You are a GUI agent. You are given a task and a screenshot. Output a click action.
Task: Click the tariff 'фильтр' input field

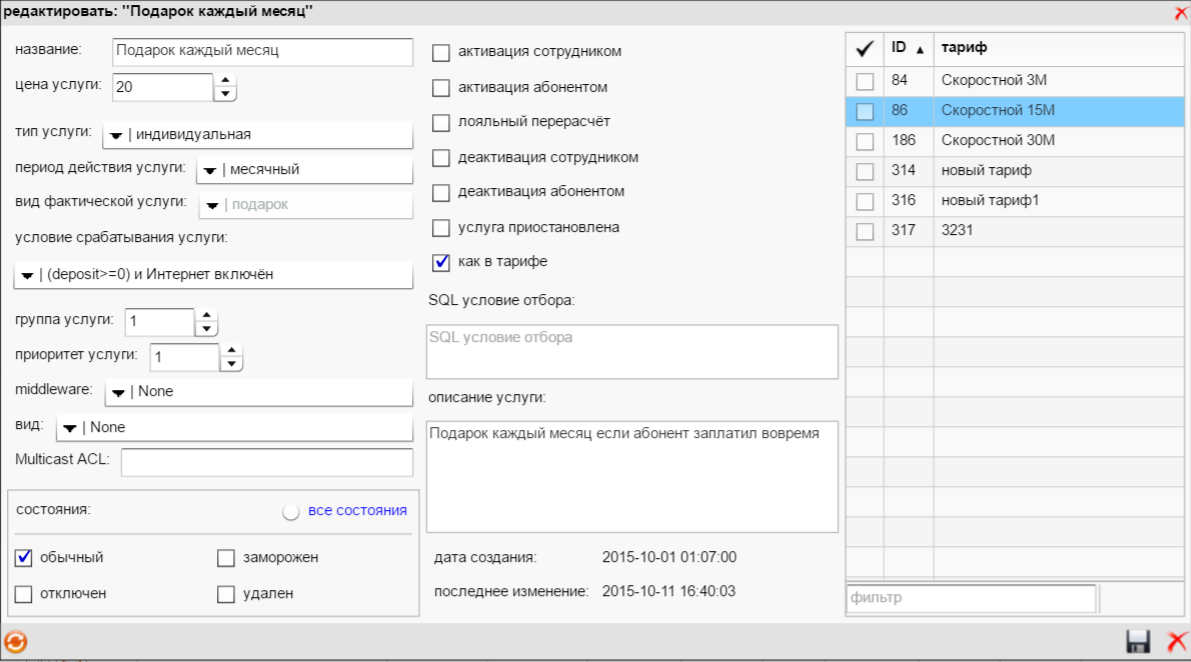coord(970,599)
